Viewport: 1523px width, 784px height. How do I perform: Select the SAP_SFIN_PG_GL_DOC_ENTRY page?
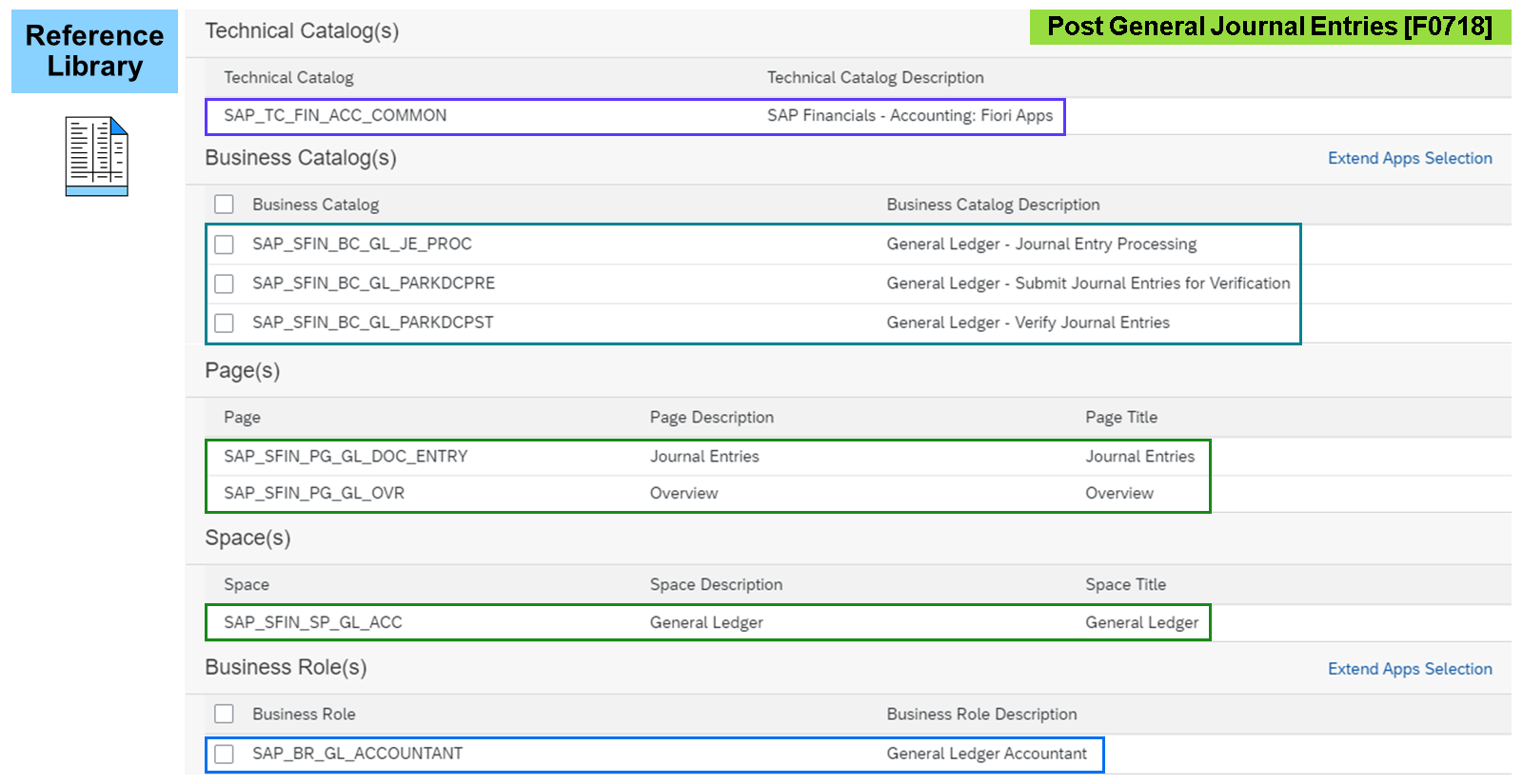[x=346, y=456]
